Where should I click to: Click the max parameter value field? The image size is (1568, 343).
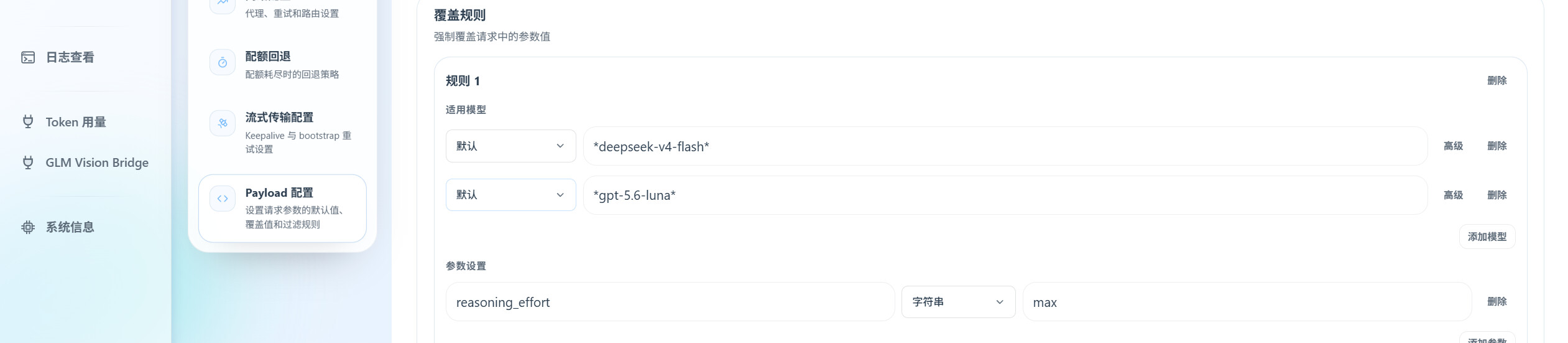[x=1247, y=302]
